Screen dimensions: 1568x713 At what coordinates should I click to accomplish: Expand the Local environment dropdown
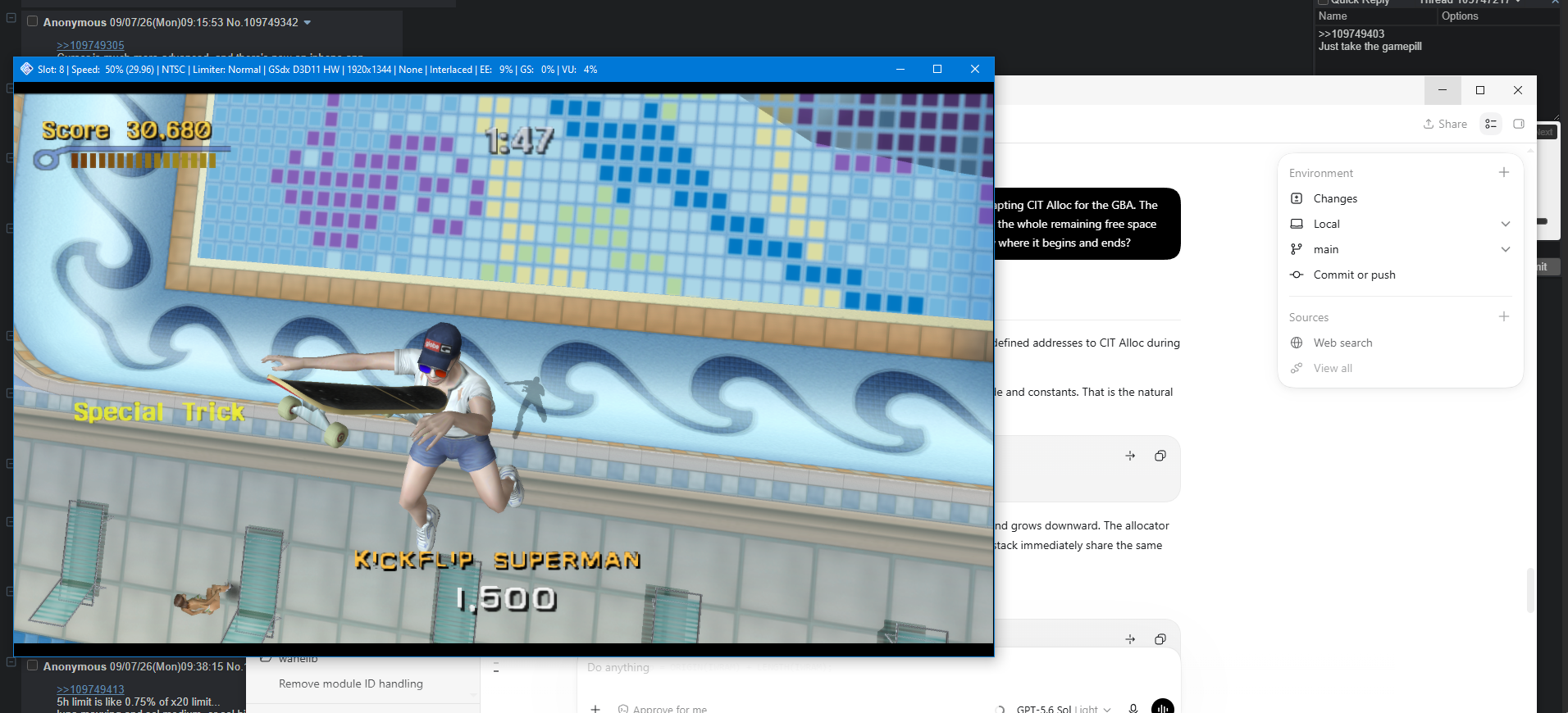[x=1506, y=224]
